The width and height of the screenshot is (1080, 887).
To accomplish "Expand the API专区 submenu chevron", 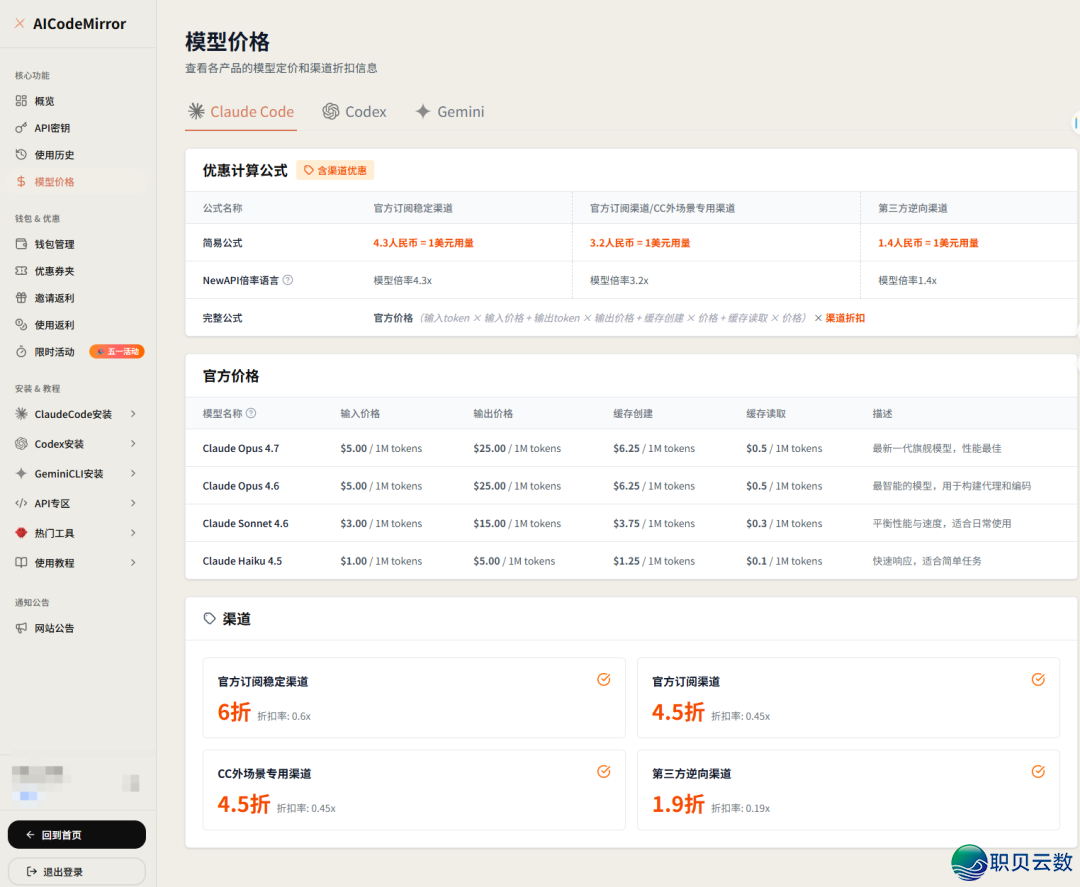I will [133, 503].
